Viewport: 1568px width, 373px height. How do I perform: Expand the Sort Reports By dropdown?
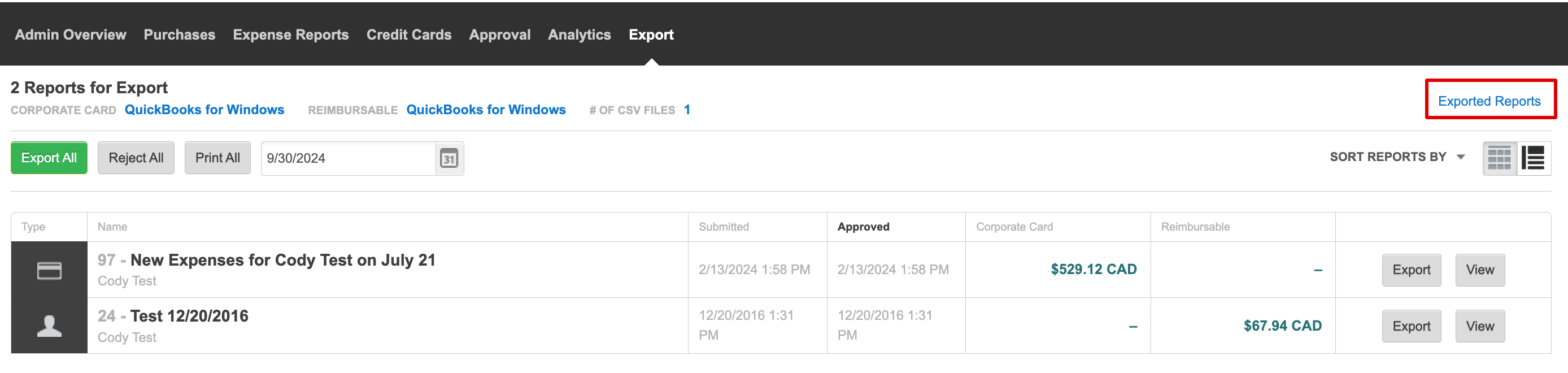(1397, 157)
